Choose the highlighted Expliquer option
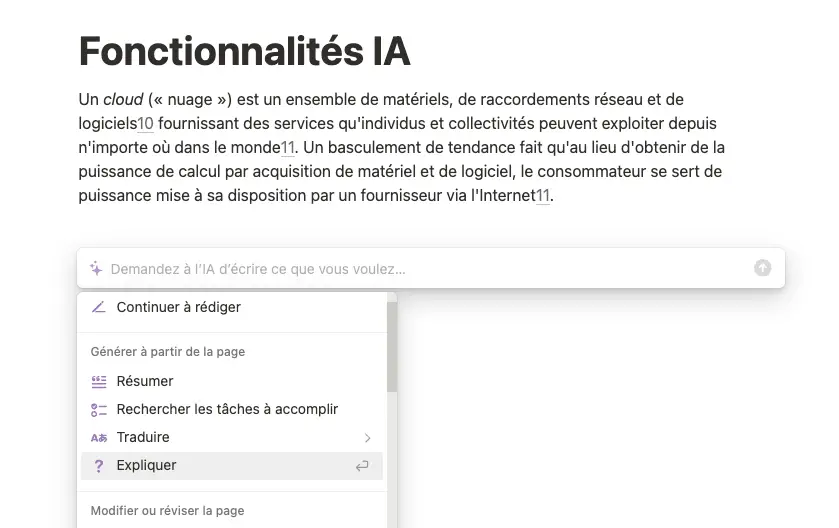This screenshot has width=839, height=528. 232,465
